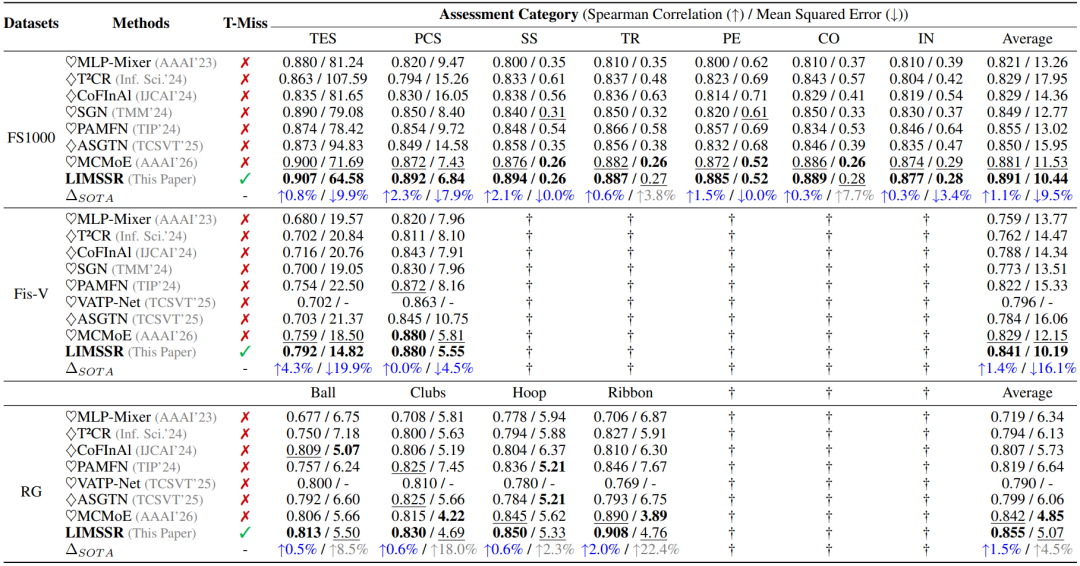This screenshot has height=566, width=1080.
Task: Select the cell "0.815 / 4.22"
Action: pyautogui.click(x=428, y=516)
